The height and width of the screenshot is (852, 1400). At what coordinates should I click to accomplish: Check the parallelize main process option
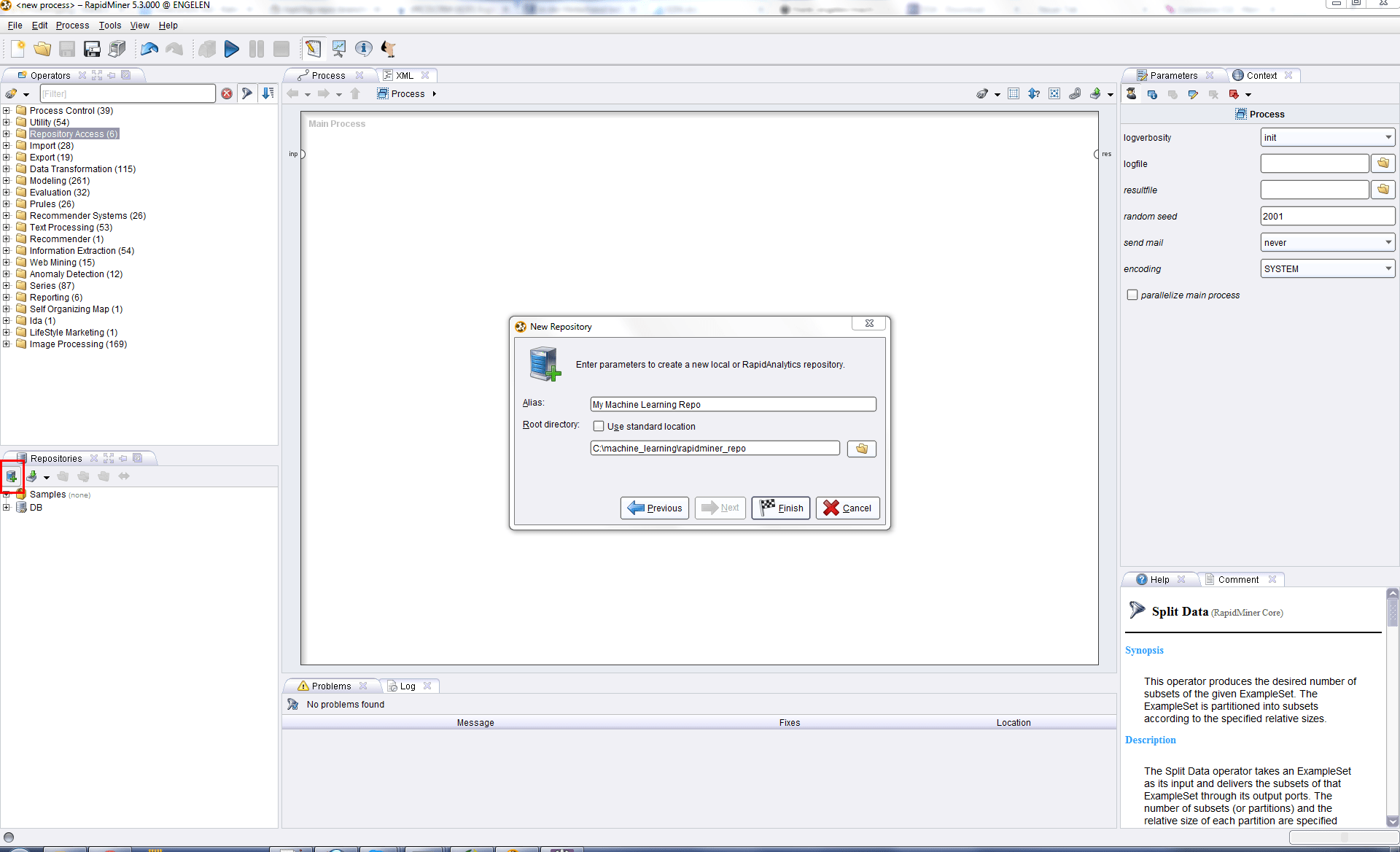point(1132,295)
